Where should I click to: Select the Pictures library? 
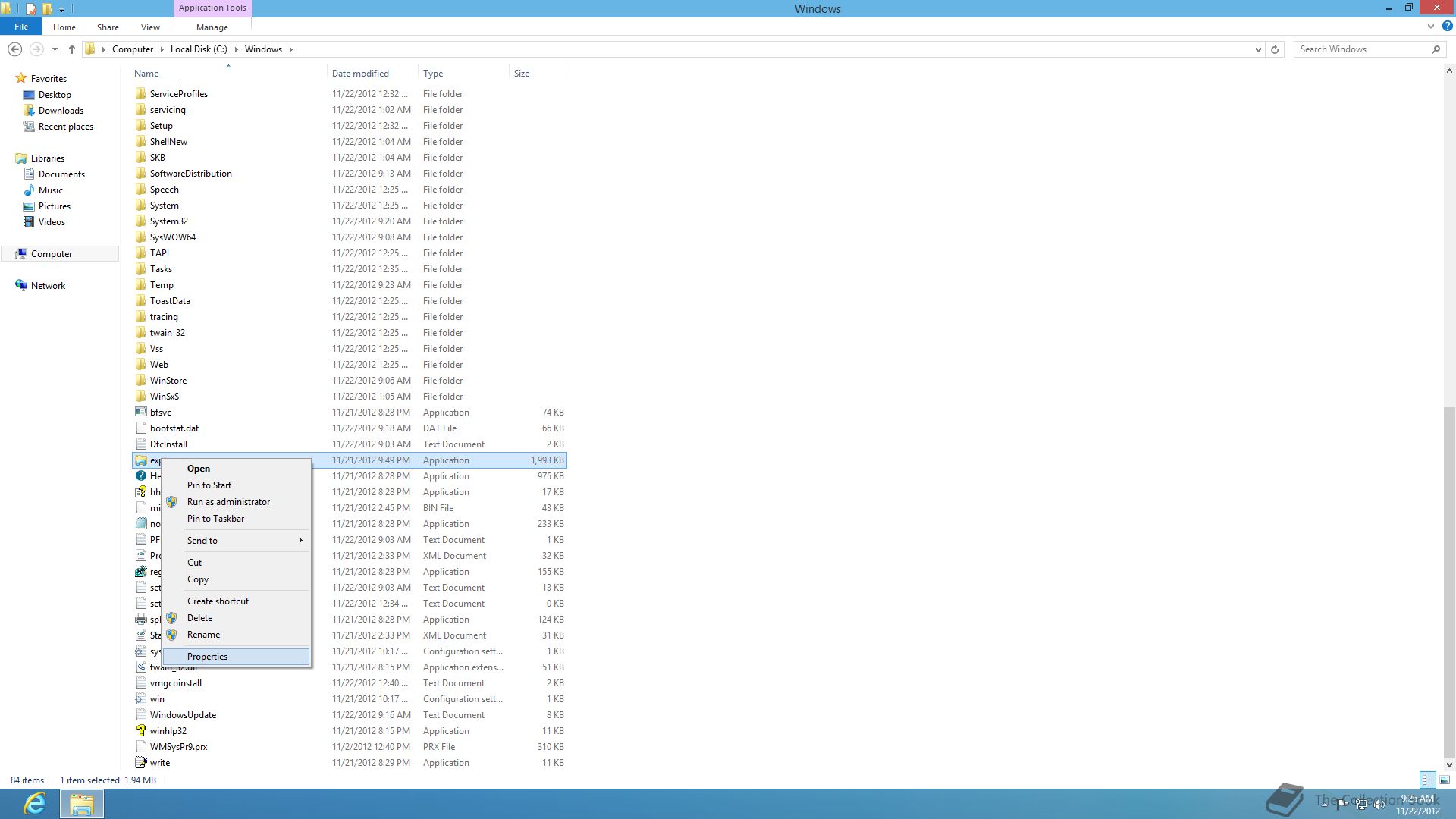tap(54, 206)
